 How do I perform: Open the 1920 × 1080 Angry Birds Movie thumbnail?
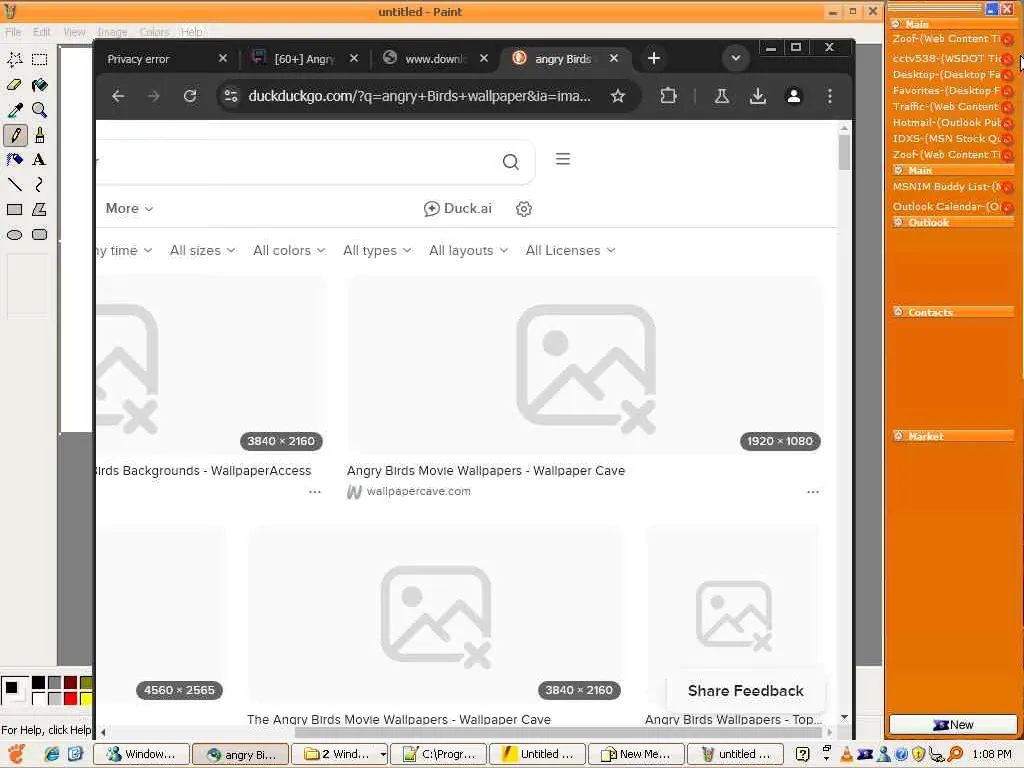coord(585,366)
